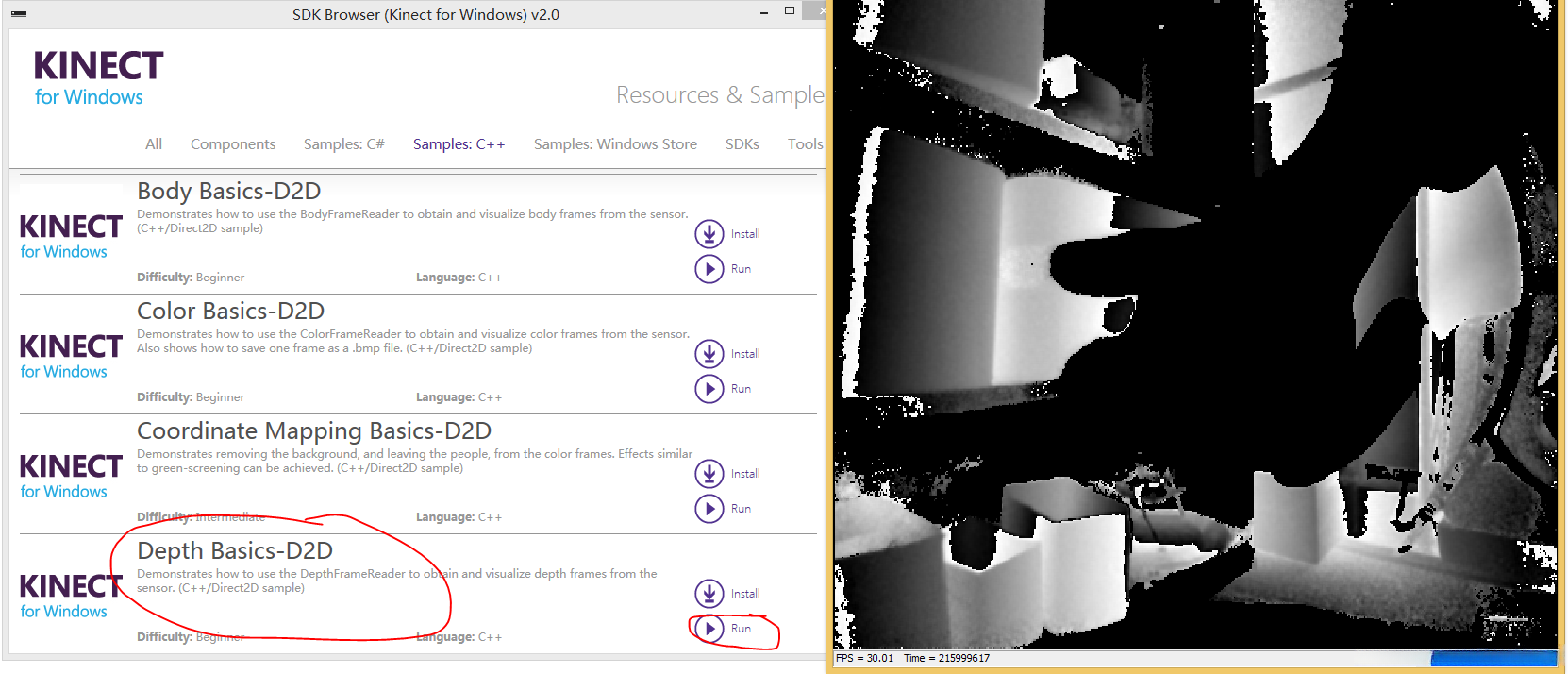Screen dimensions: 1568x674
Task: Minimize the SDK Browser window
Action: [764, 13]
